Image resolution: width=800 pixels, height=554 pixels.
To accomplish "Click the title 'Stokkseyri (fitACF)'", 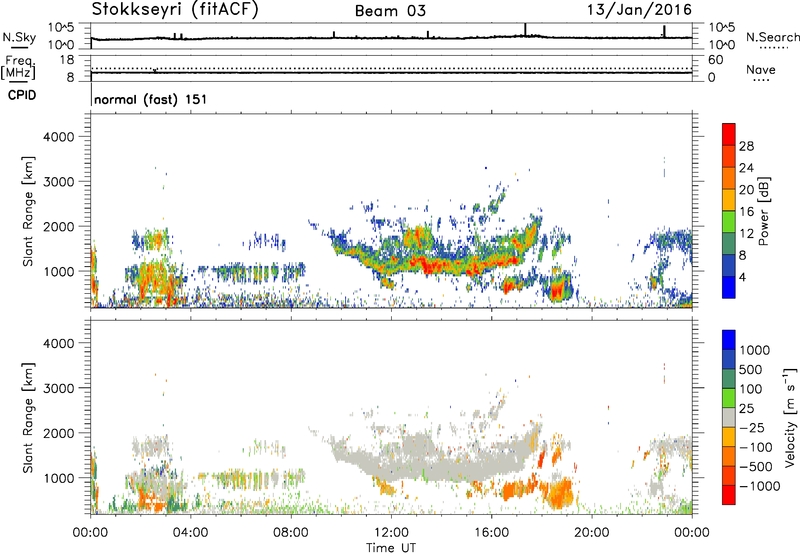I will (x=175, y=9).
